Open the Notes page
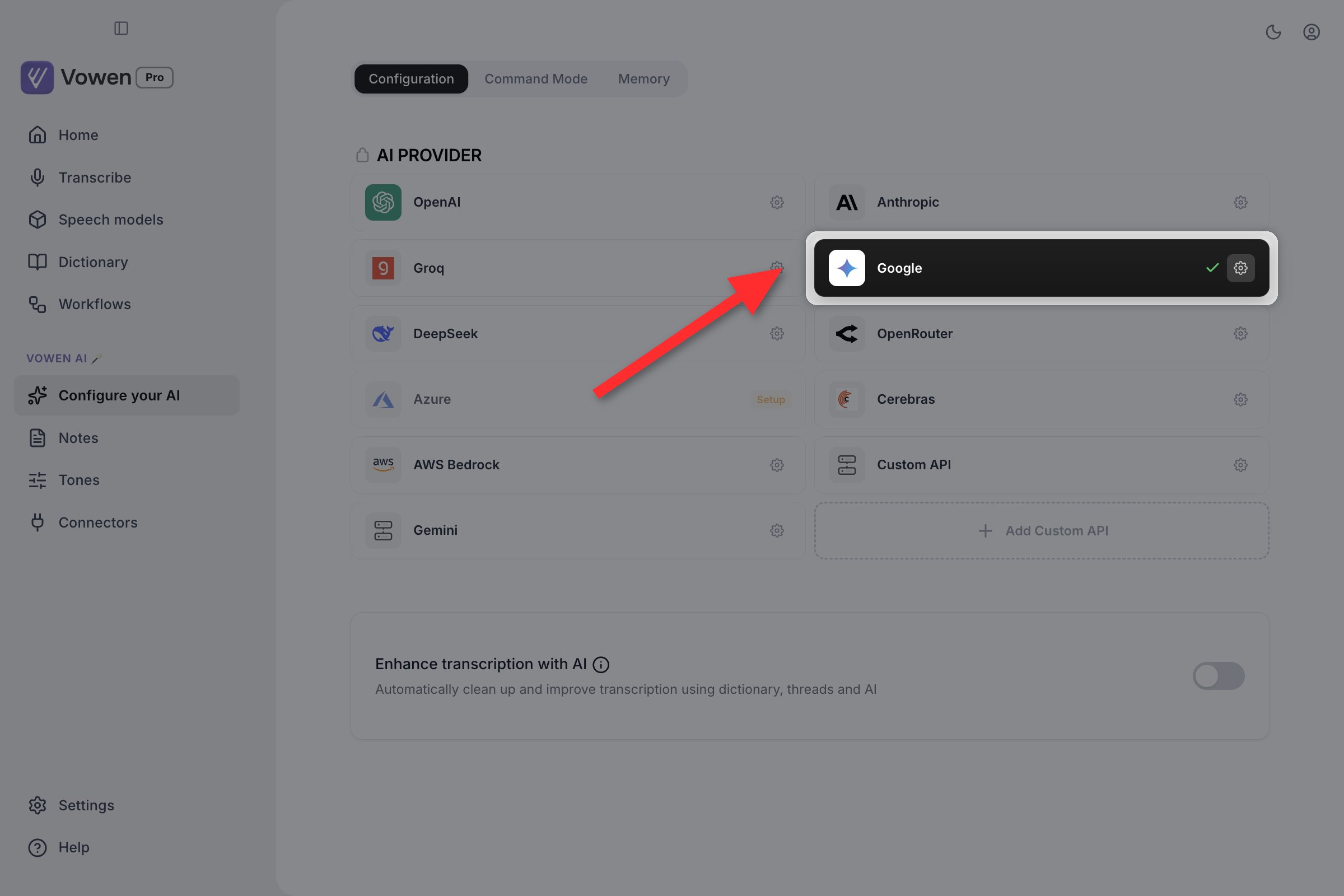The width and height of the screenshot is (1344, 896). point(127,438)
